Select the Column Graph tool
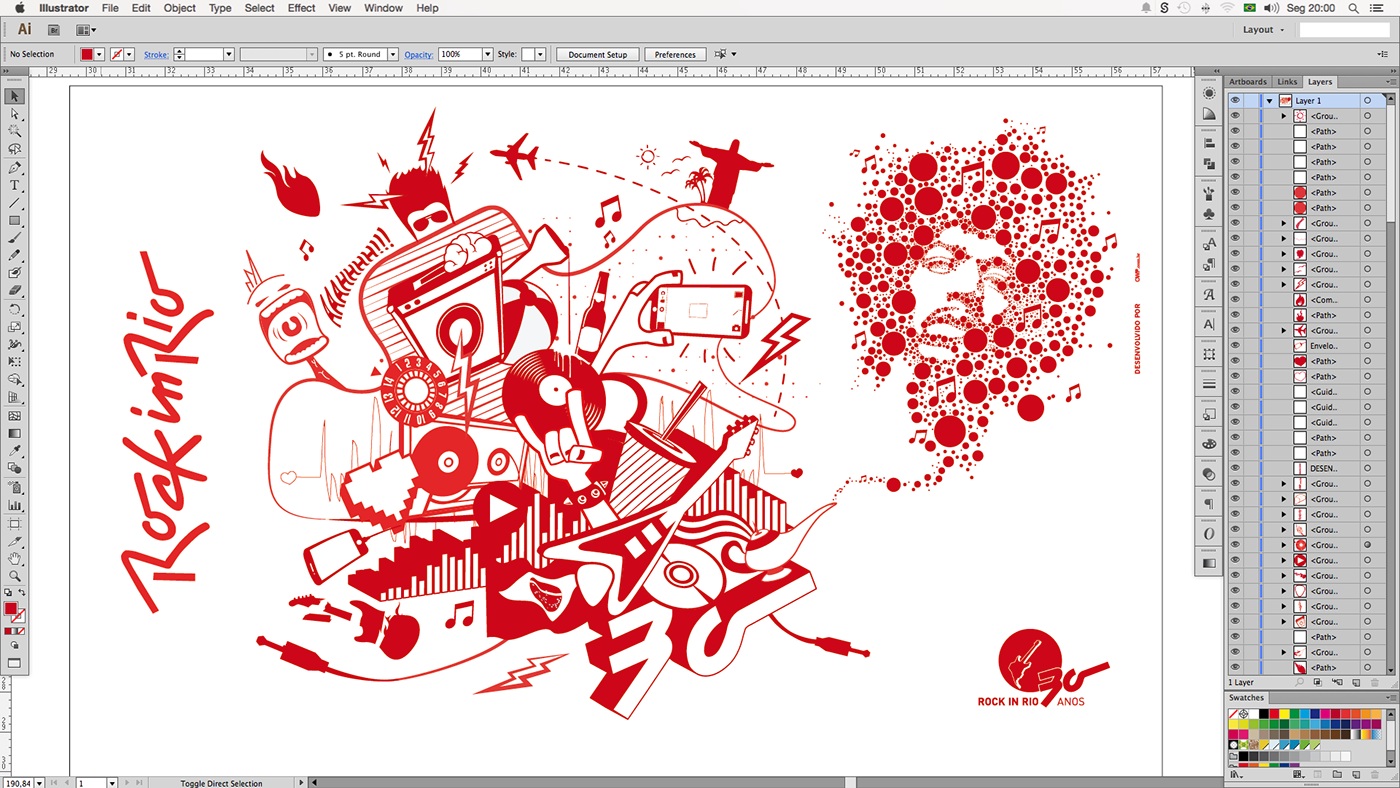1400x788 pixels. click(15, 505)
